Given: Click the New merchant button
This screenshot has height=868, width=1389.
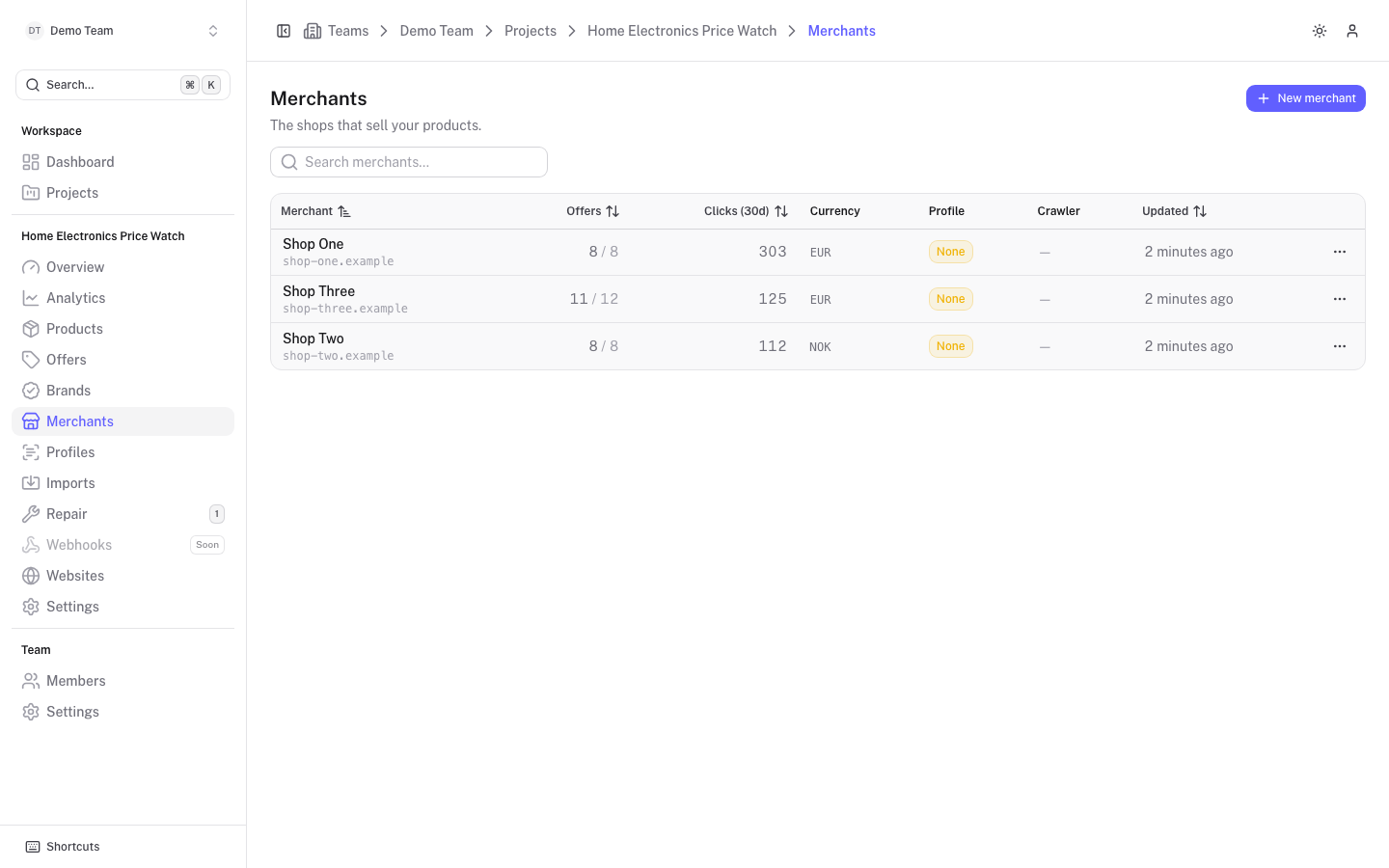Looking at the screenshot, I should coord(1306,98).
